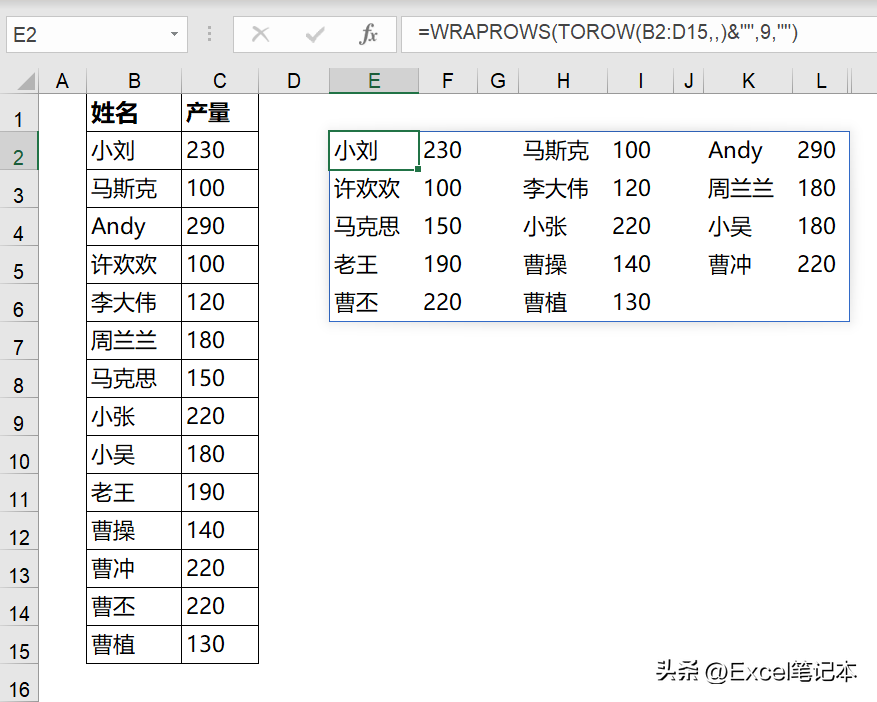
Task: Select column K header
Action: tap(748, 81)
